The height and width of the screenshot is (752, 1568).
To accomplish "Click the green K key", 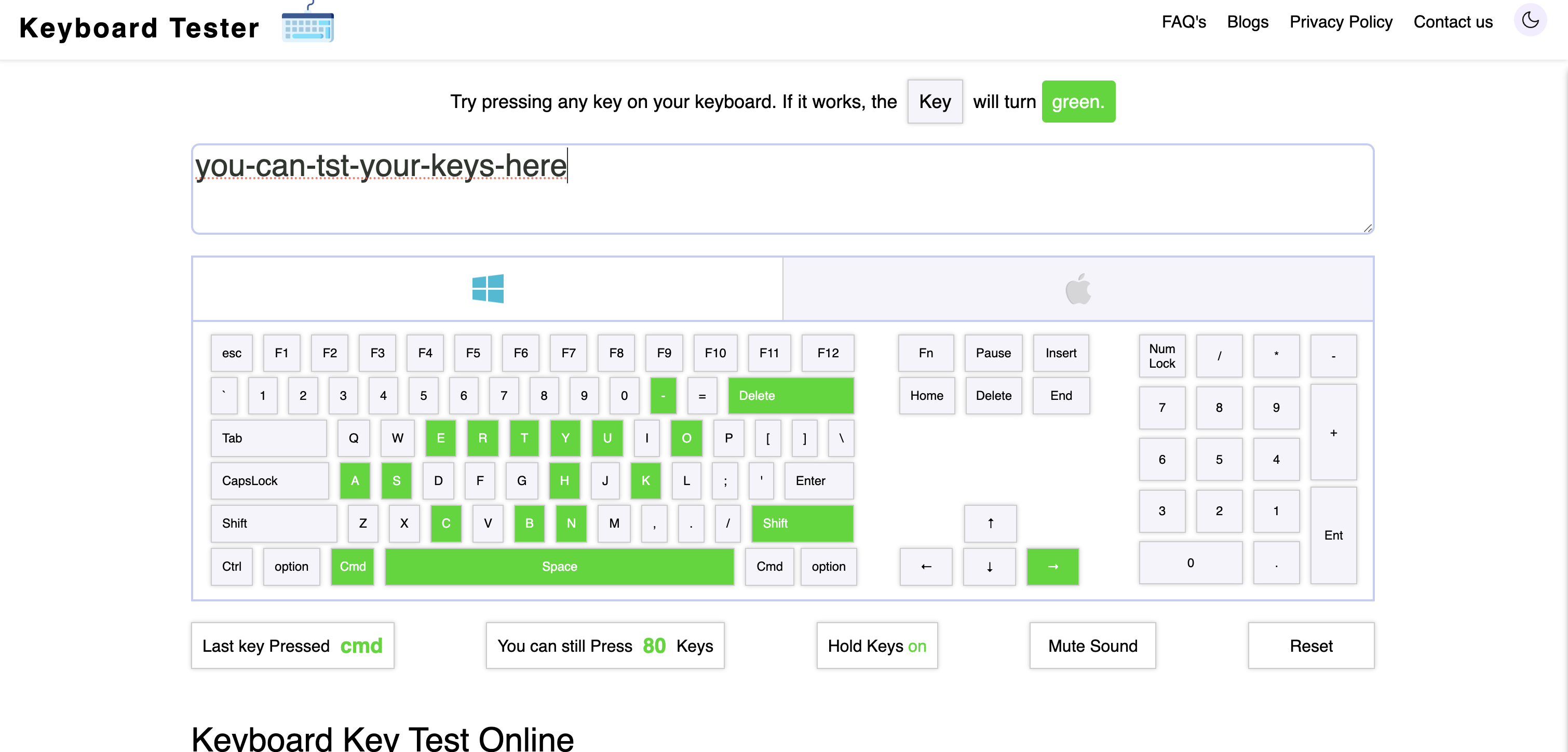I will pyautogui.click(x=646, y=481).
